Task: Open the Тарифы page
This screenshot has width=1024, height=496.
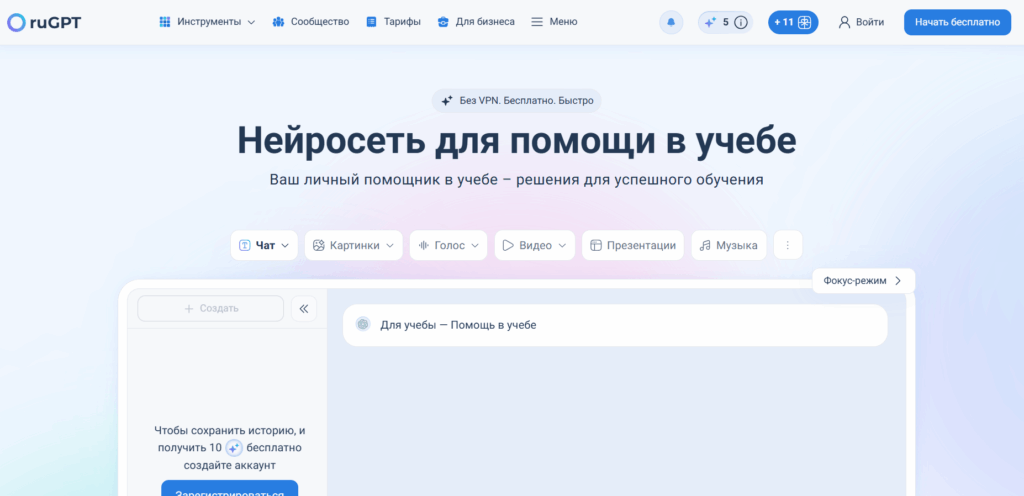Action: point(393,22)
